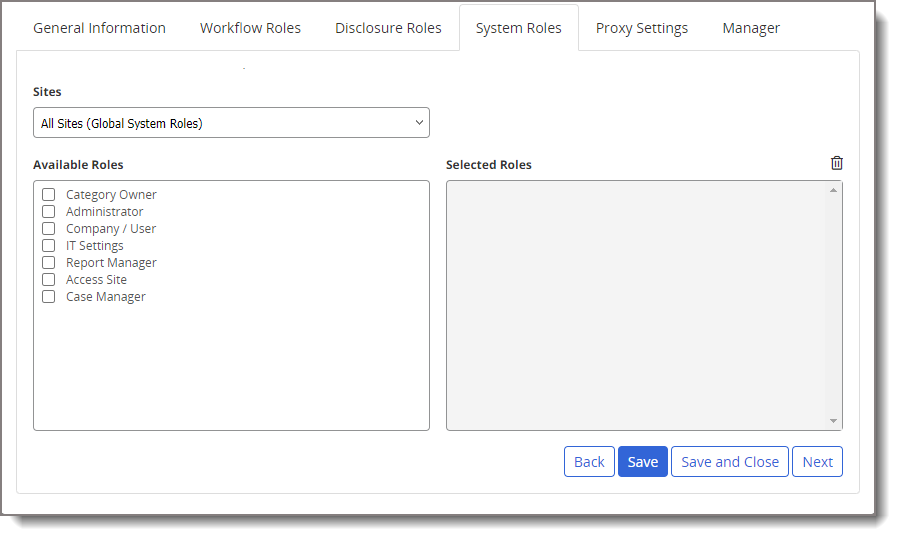Click the Save and Close button
This screenshot has width=899, height=539.
[730, 461]
